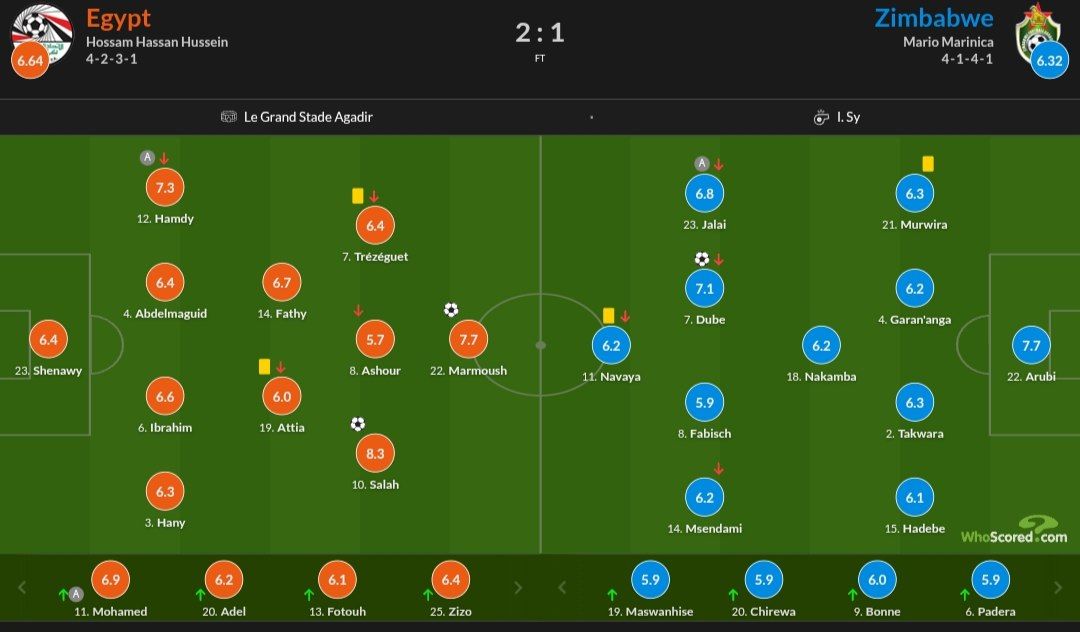Click the WhoScored.com logo
1080x632 pixels.
click(x=1014, y=532)
